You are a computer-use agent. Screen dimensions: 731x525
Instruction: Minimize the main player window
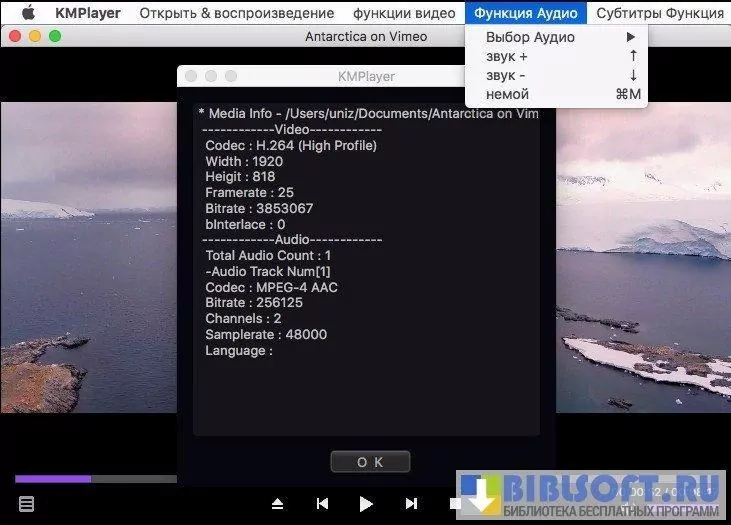click(35, 36)
